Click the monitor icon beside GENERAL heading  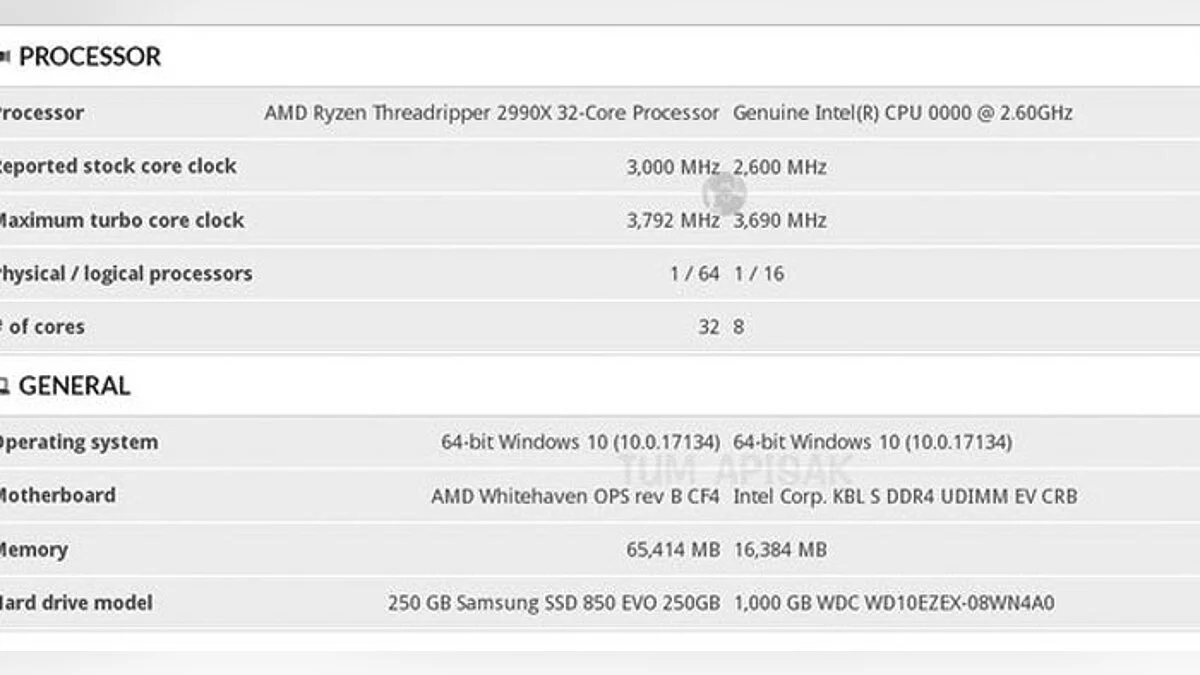[x=5, y=386]
